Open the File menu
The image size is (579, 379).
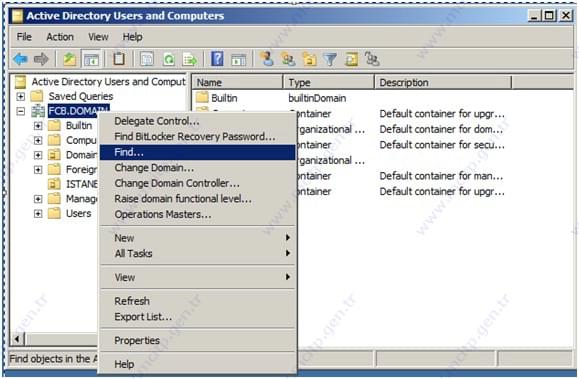coord(24,37)
